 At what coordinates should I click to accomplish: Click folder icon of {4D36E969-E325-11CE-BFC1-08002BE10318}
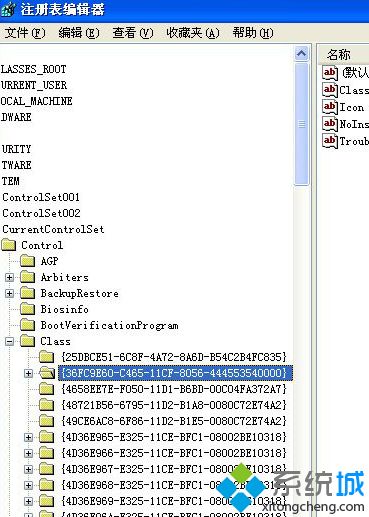46,501
